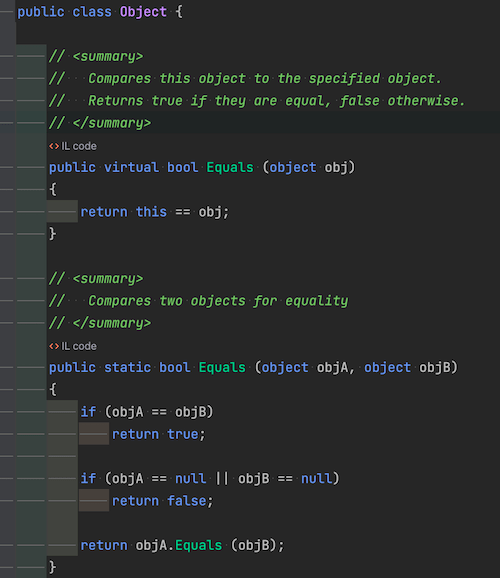The image size is (500, 578).
Task: Click the 'false' literal
Action: tap(187, 501)
